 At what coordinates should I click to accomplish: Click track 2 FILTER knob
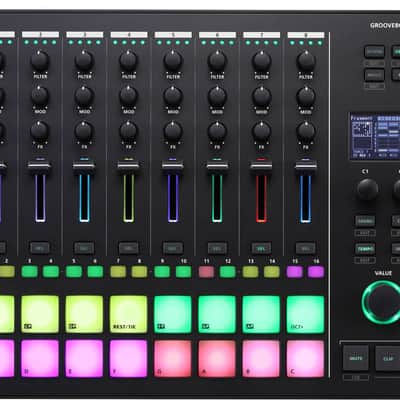[x=40, y=61]
